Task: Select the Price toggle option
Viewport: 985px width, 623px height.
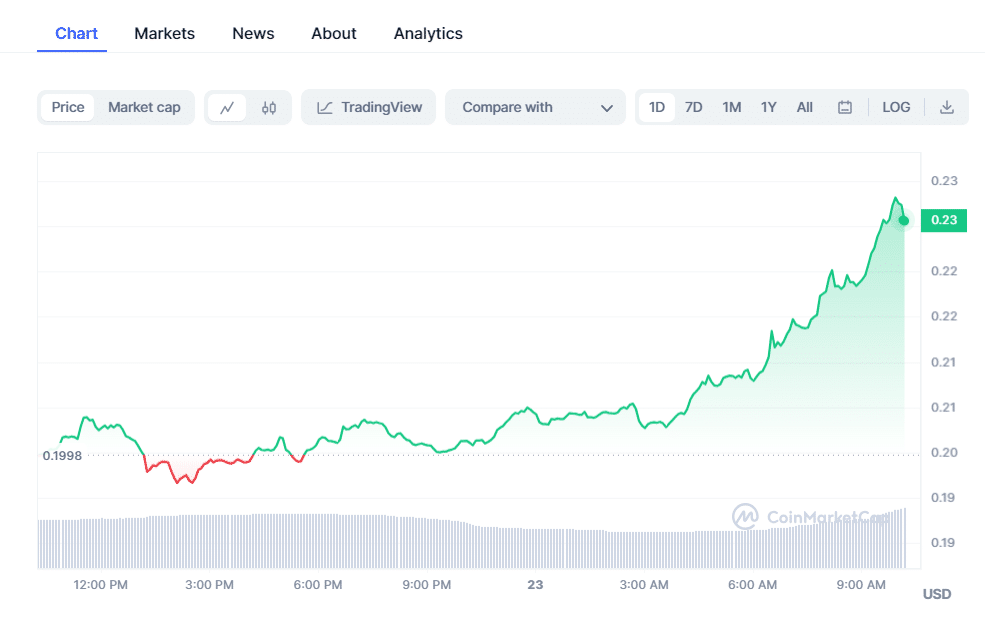Action: pos(68,107)
